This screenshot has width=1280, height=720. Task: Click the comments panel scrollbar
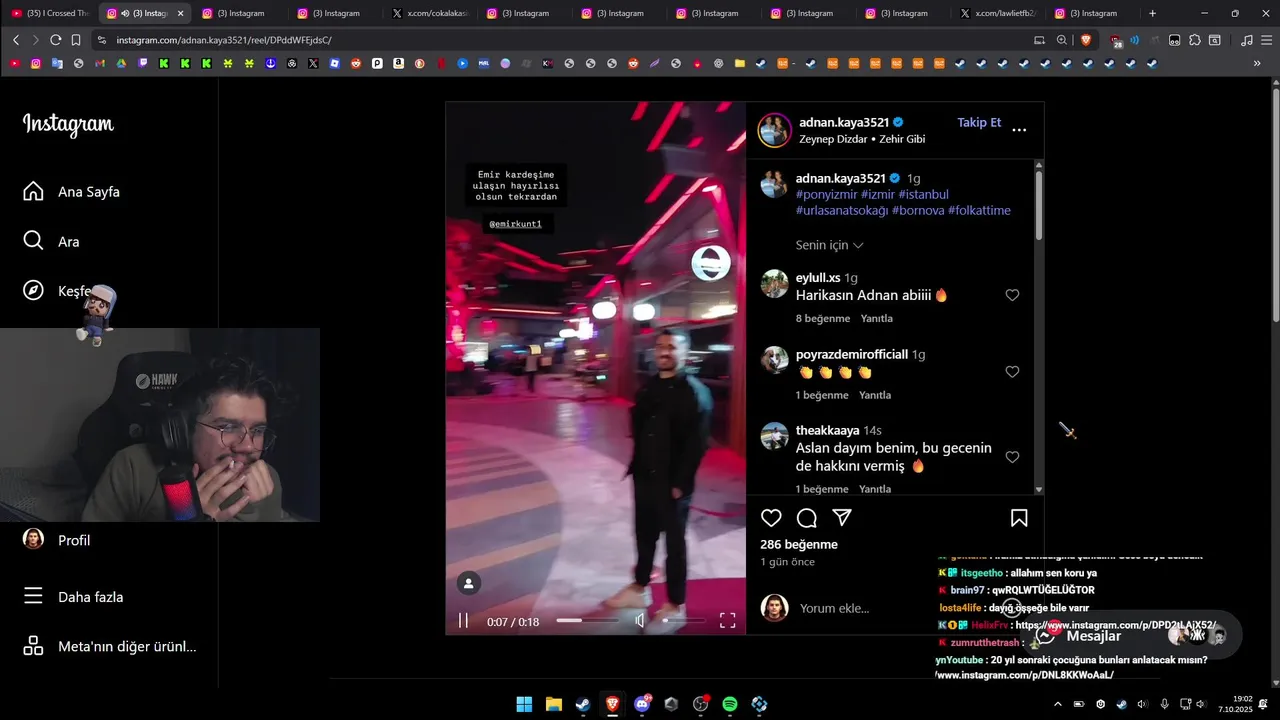1039,205
